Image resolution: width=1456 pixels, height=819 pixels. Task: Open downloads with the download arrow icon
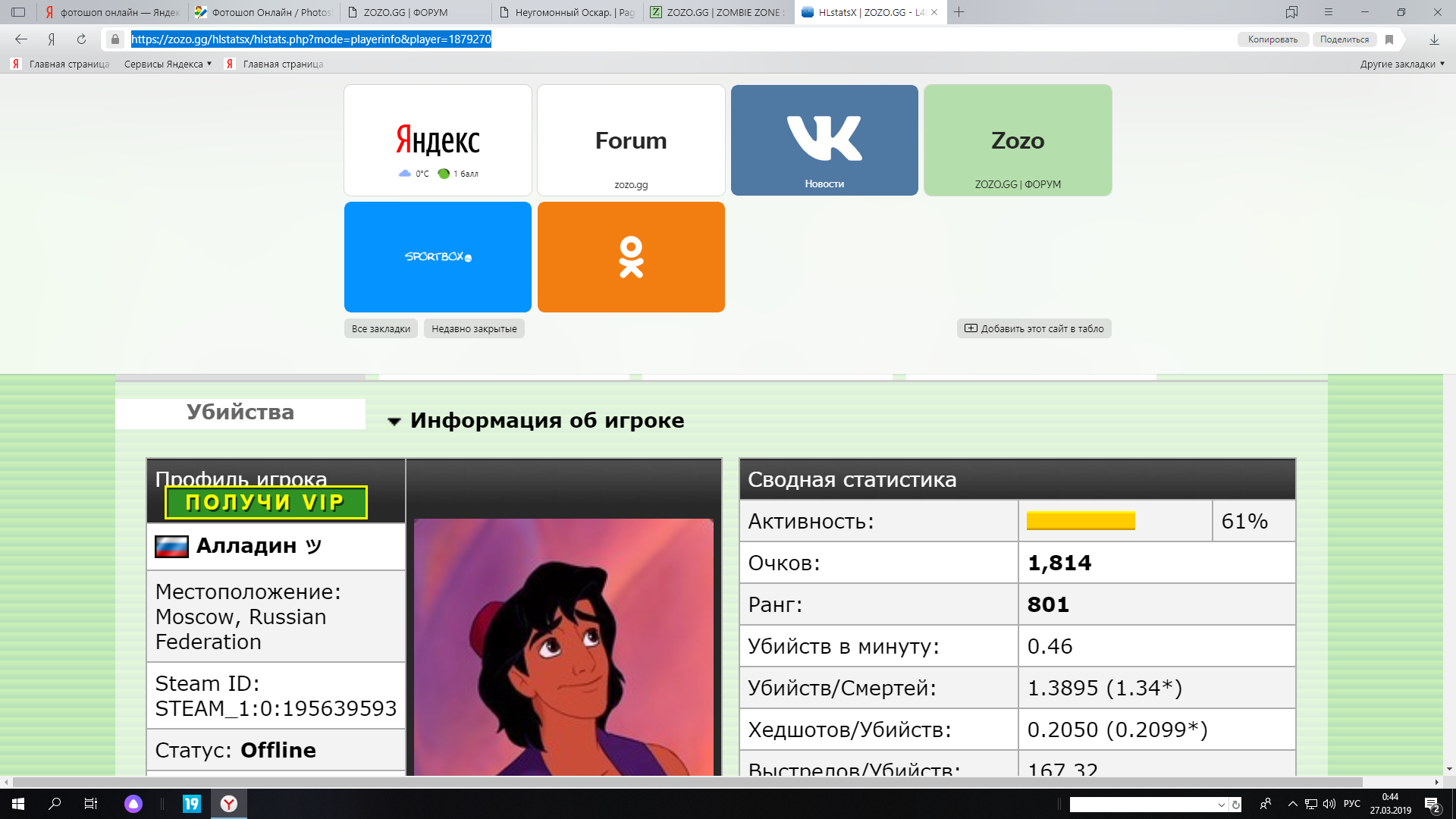pyautogui.click(x=1434, y=39)
